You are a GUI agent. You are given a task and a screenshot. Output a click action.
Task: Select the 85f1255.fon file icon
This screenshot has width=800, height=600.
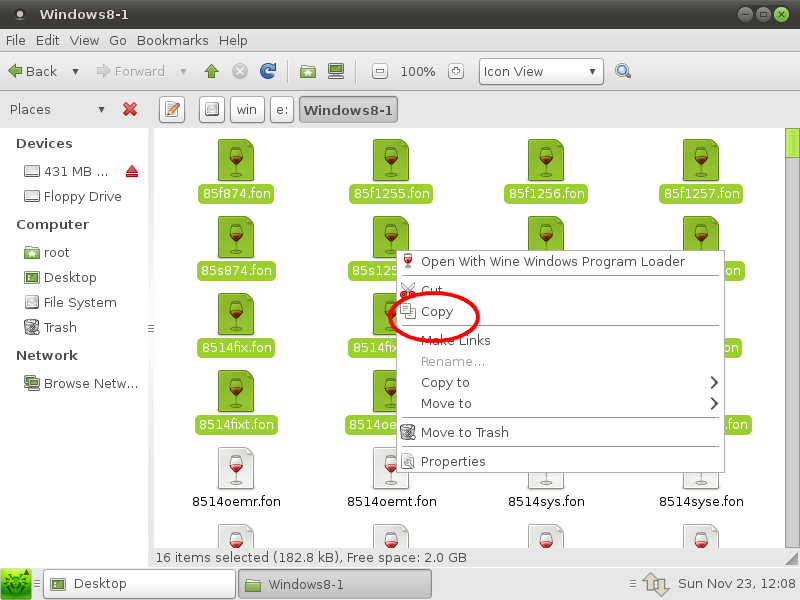pyautogui.click(x=391, y=160)
